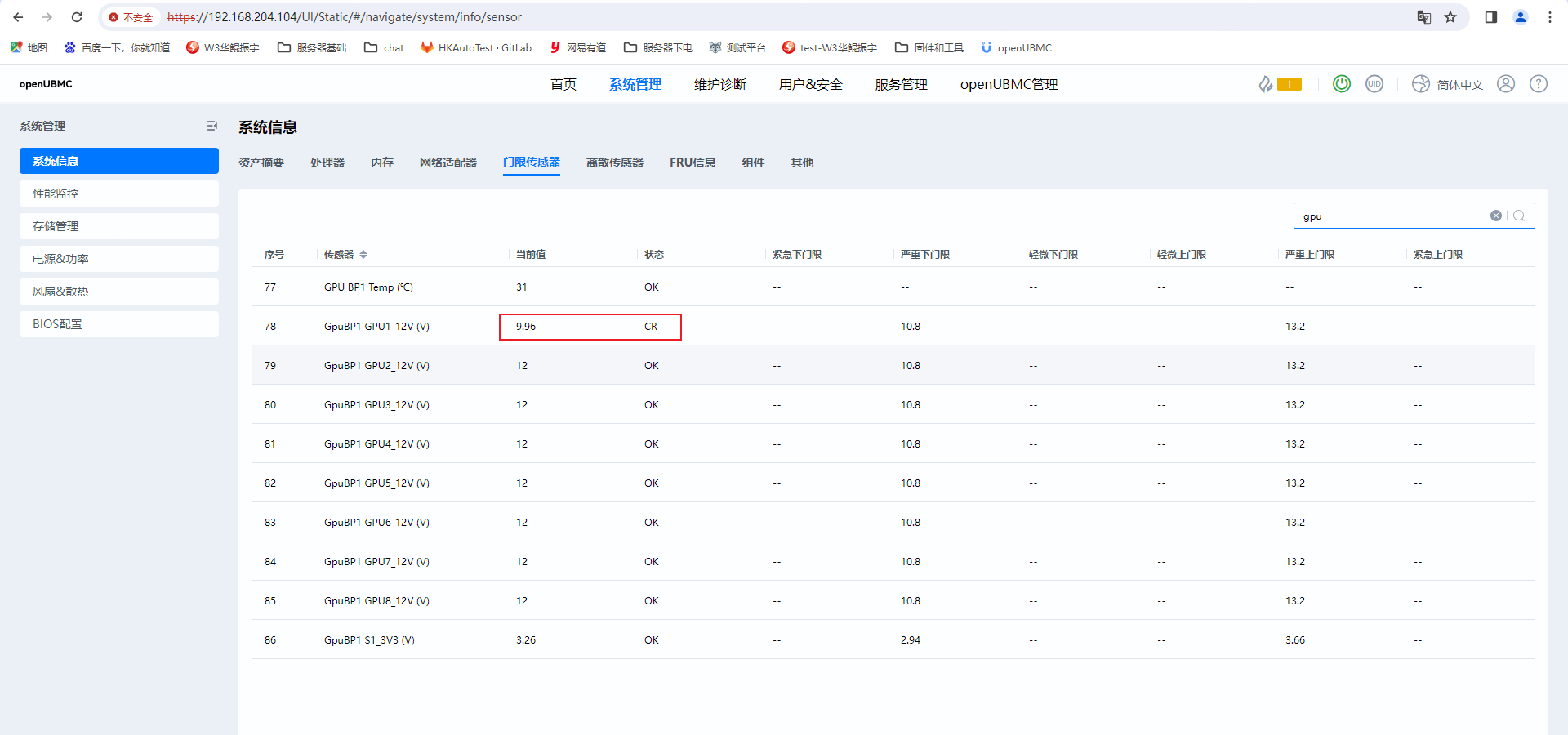Viewport: 1568px width, 735px height.
Task: Open the HKAutoTest GitLab bookmark
Action: (x=476, y=47)
